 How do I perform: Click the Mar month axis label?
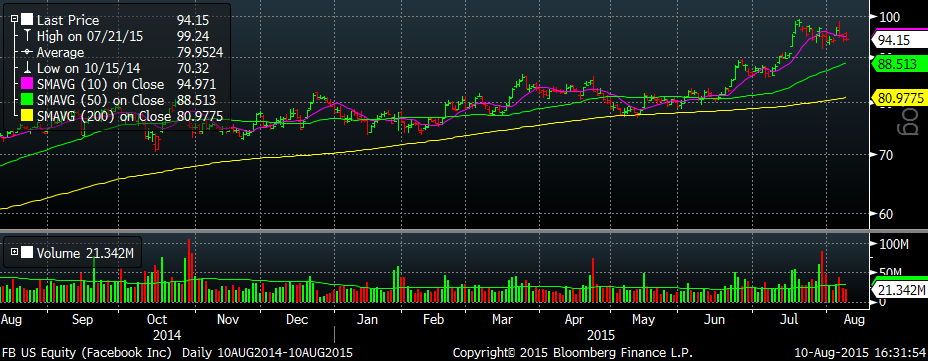503,320
